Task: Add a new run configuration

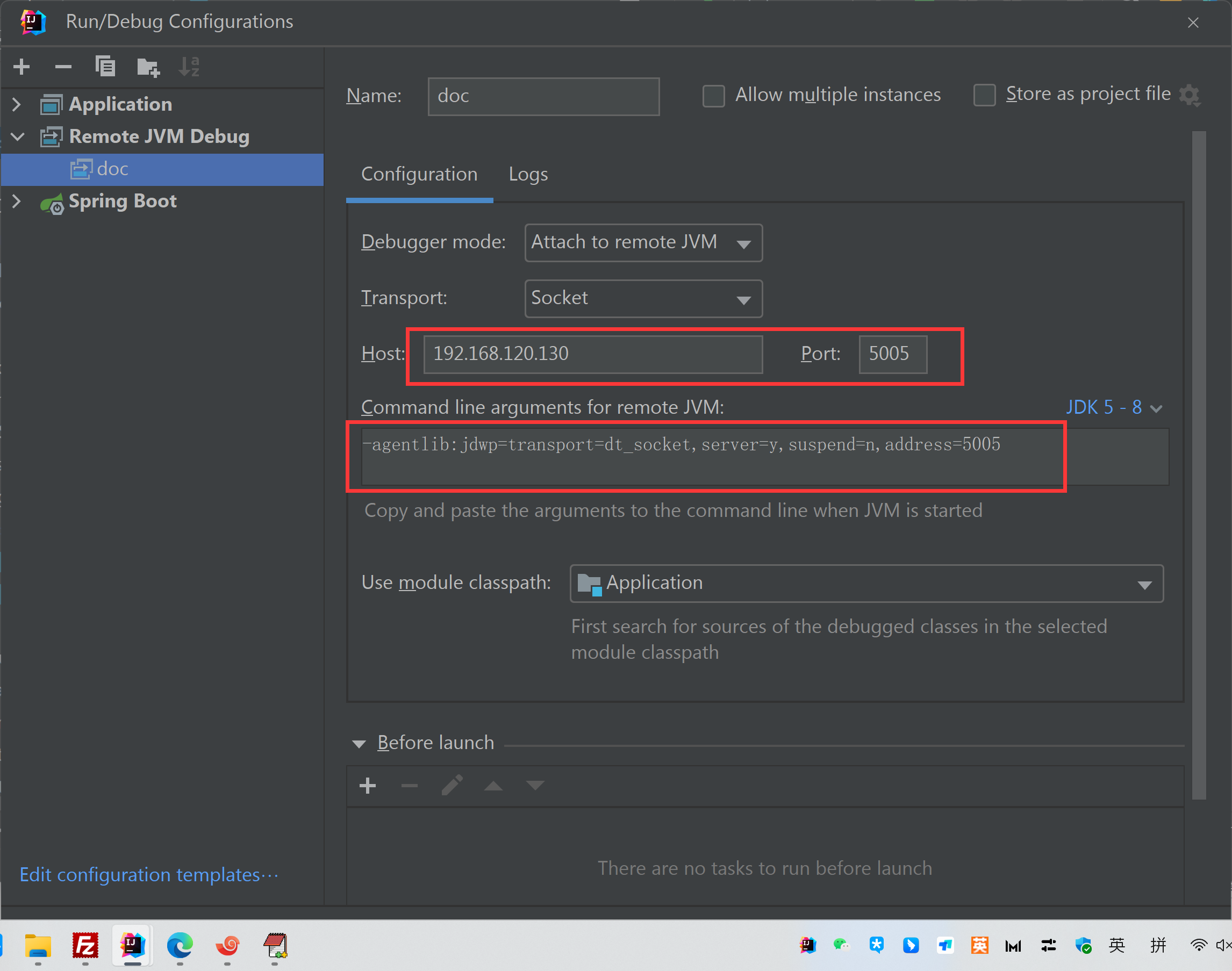Action: tap(22, 67)
